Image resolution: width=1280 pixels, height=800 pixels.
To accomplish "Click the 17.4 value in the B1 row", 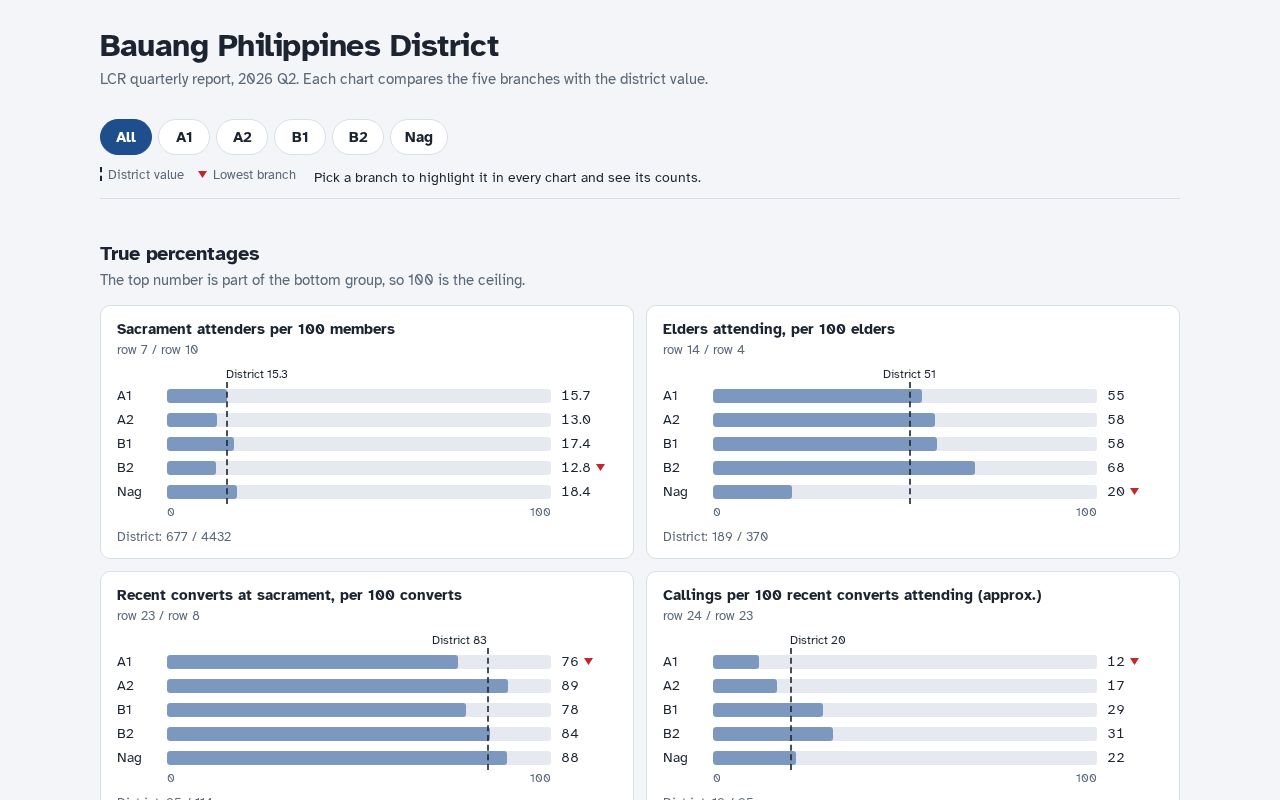I will tap(576, 444).
